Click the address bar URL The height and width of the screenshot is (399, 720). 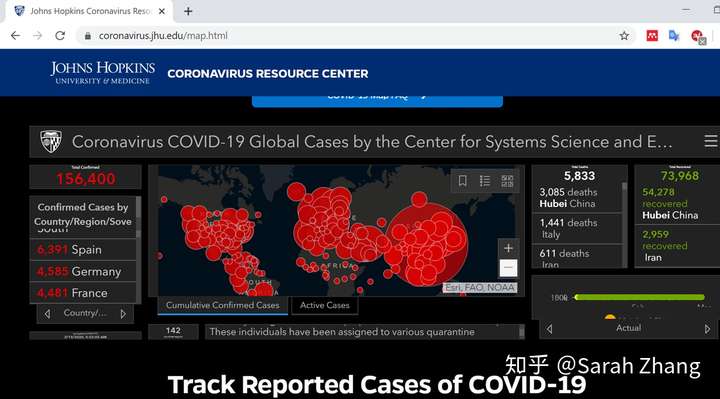coord(163,36)
